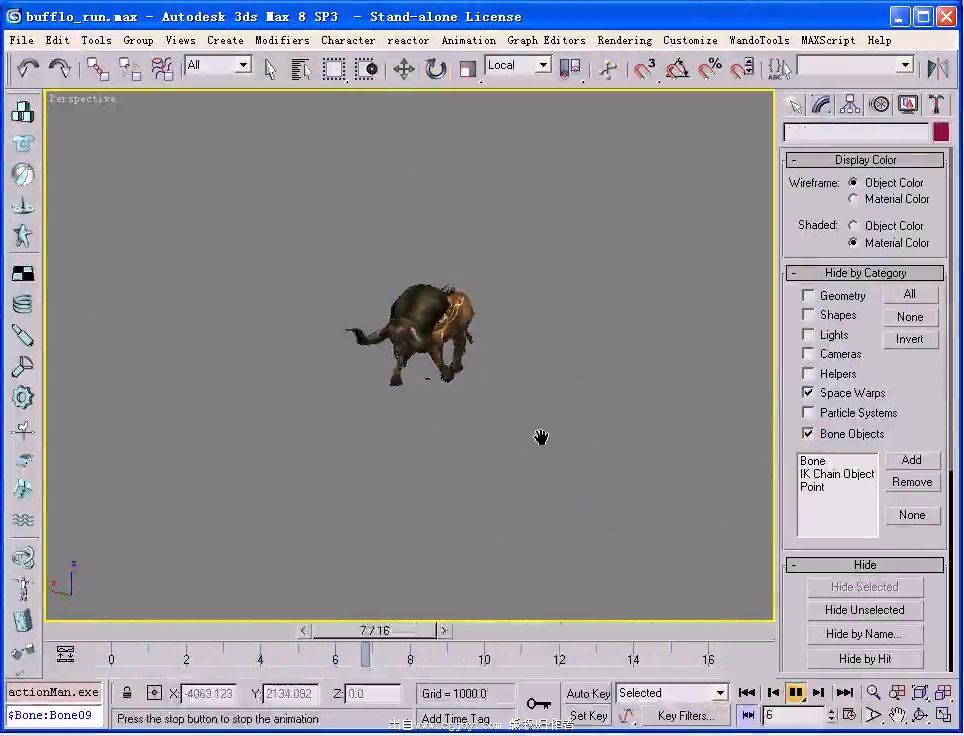This screenshot has width=964, height=736.
Task: Click the Zoom magnifier viewport control
Action: (873, 692)
